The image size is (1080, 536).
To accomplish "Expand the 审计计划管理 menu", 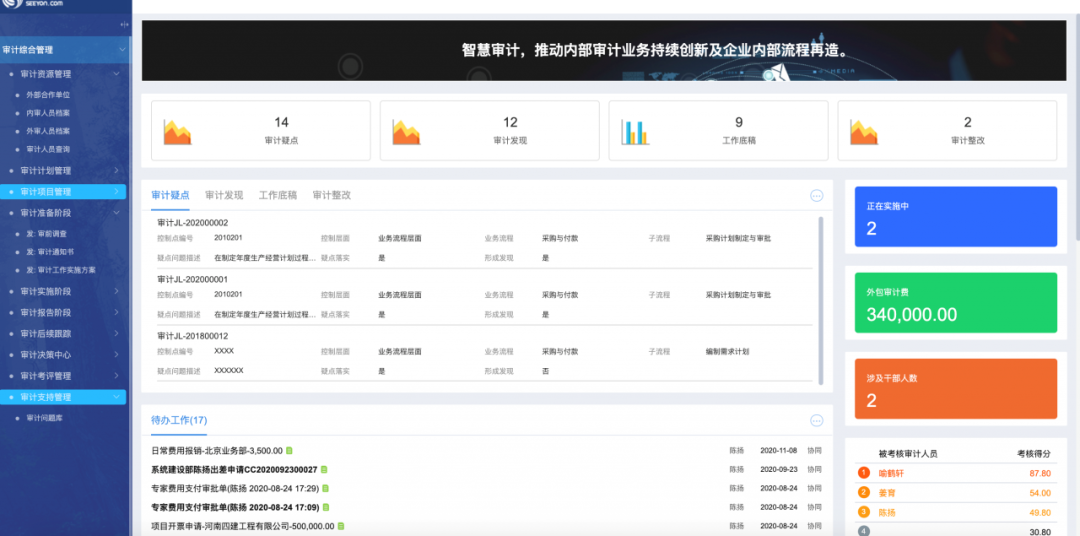I will tap(116, 171).
